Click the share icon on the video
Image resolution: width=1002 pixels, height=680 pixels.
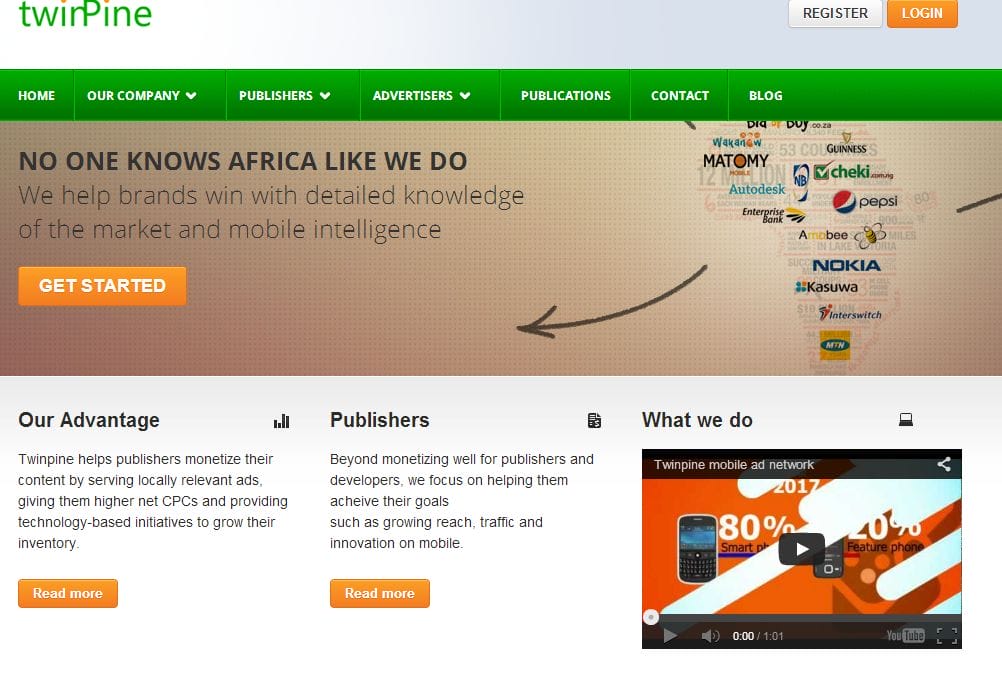pos(944,464)
